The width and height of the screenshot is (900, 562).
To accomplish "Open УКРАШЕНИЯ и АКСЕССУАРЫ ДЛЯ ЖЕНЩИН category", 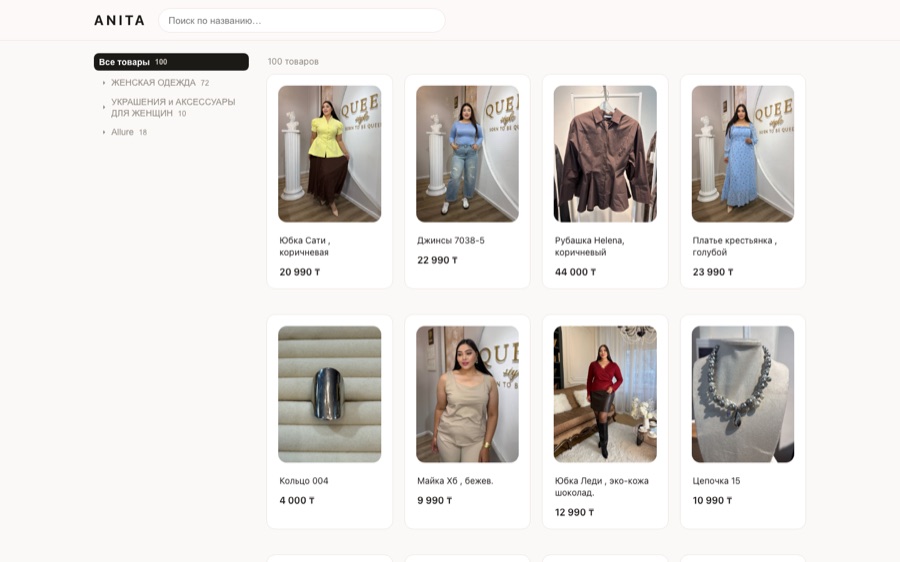I will click(173, 107).
